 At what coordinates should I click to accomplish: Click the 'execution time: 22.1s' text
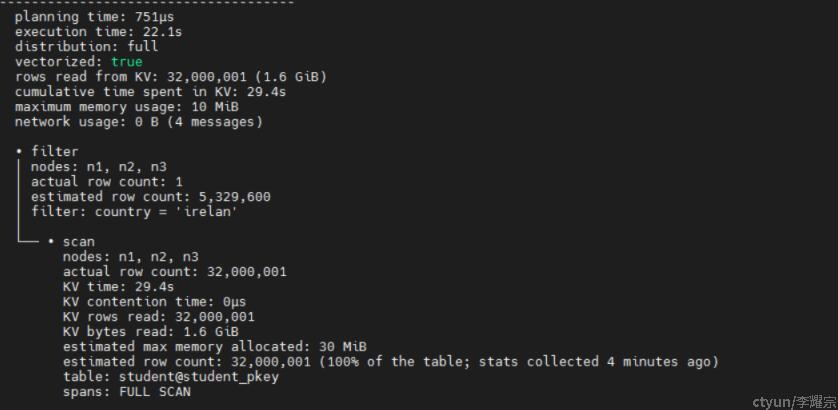(x=98, y=32)
